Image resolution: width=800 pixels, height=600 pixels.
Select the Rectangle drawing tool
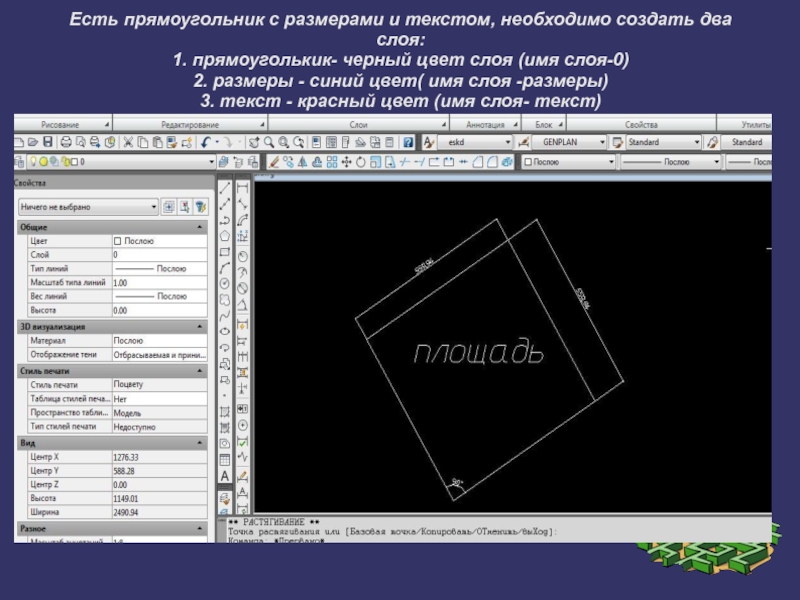(x=224, y=252)
